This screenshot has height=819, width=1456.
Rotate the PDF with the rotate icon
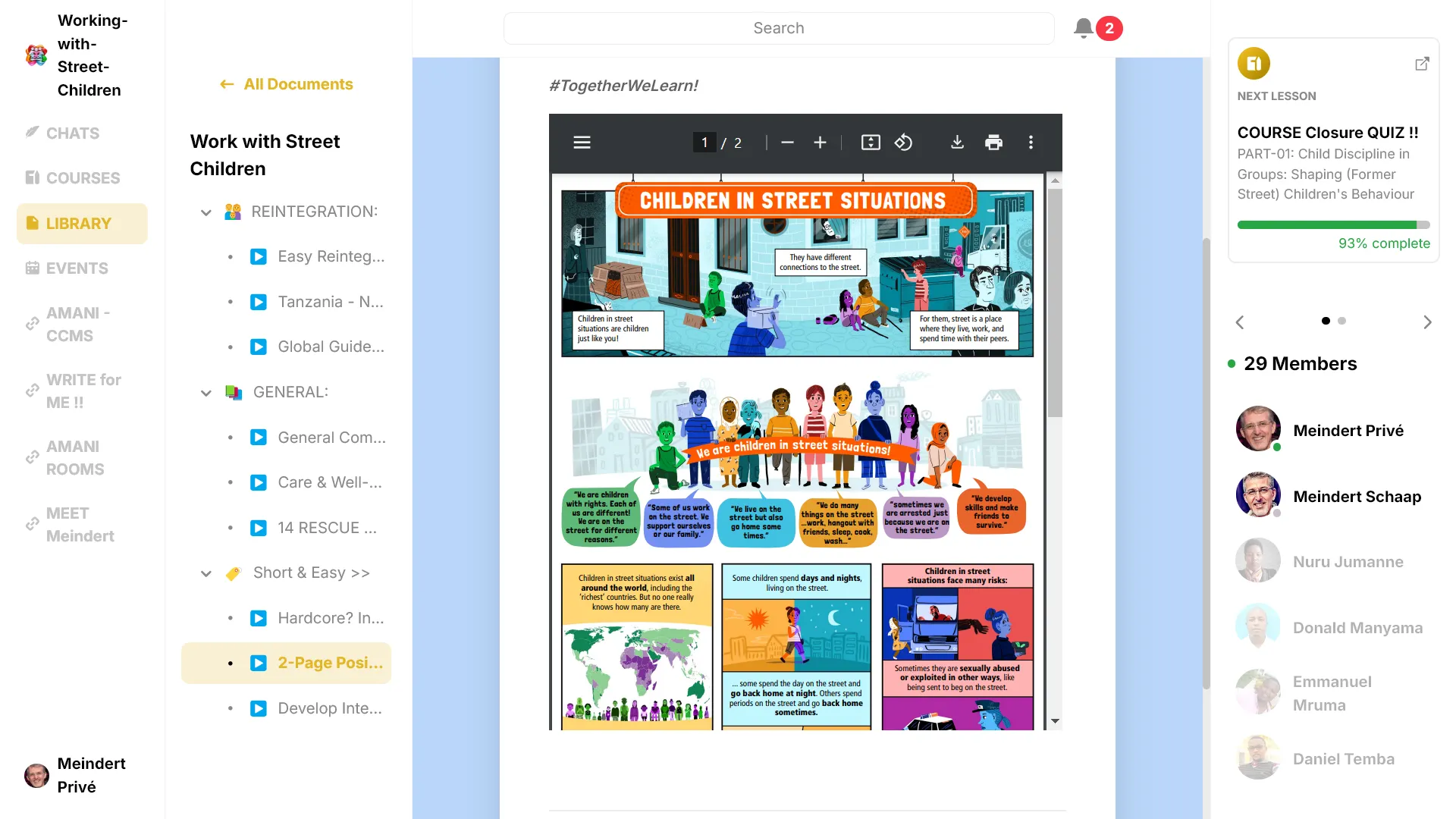[x=903, y=143]
